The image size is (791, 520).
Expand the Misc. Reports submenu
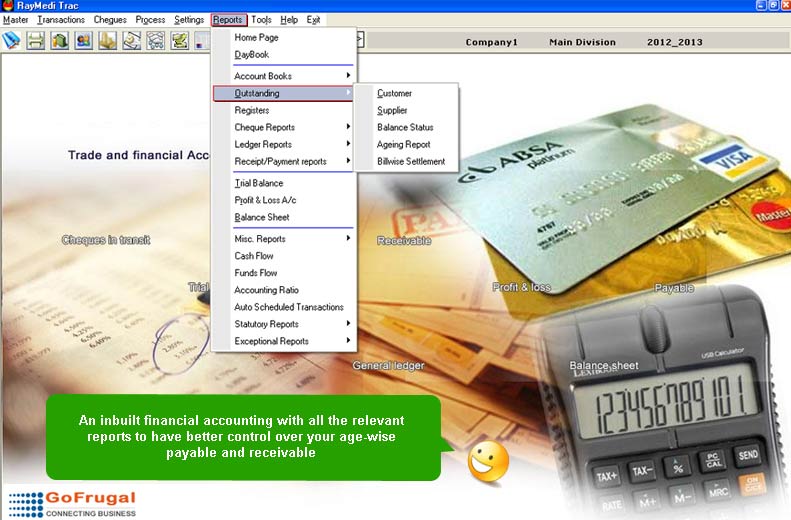[x=284, y=239]
